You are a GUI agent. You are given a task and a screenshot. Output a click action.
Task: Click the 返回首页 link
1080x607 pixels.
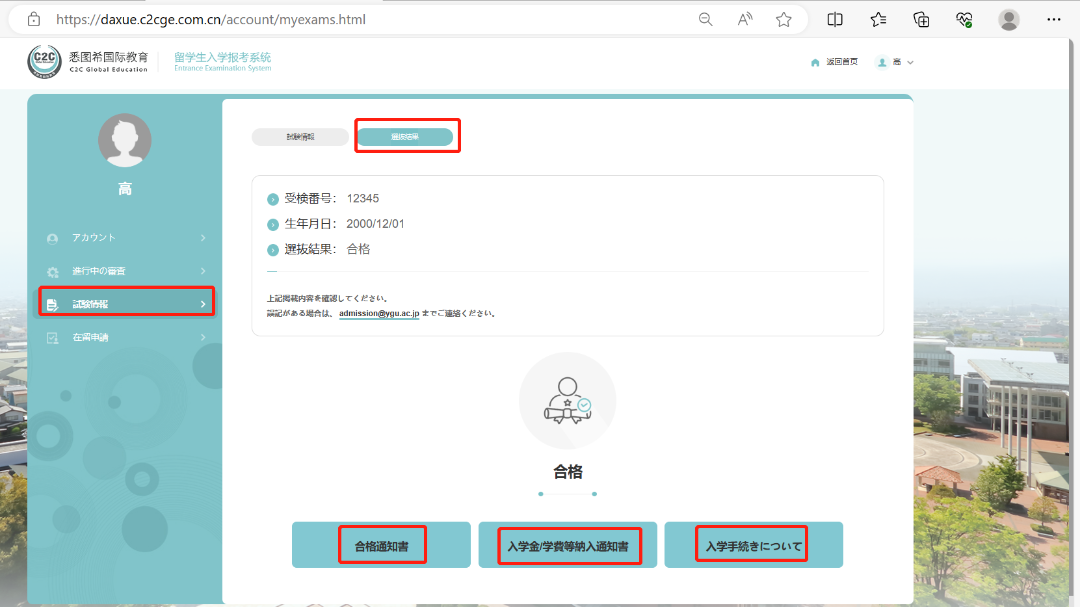click(842, 62)
